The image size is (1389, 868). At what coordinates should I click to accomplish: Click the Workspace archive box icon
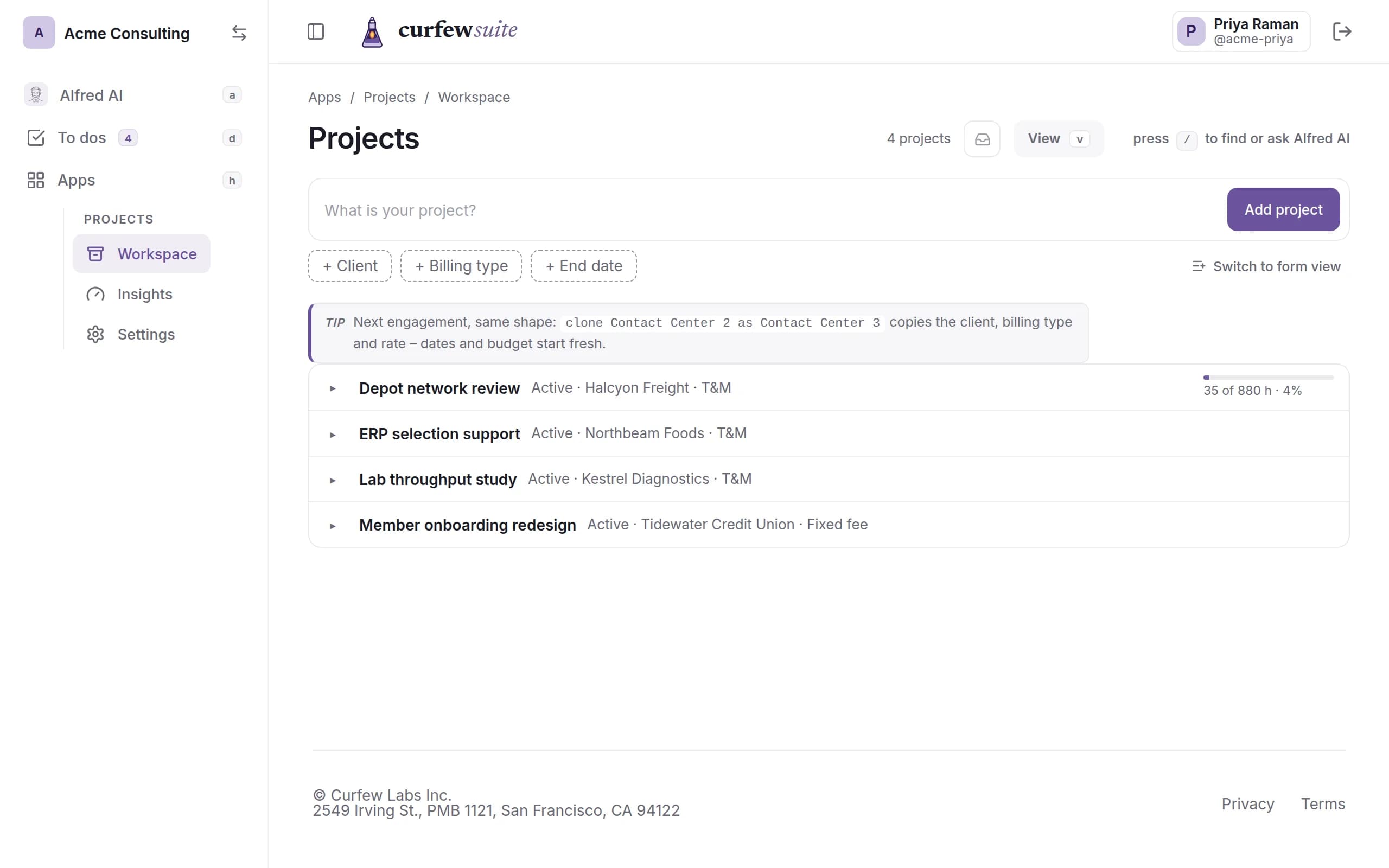pos(95,254)
